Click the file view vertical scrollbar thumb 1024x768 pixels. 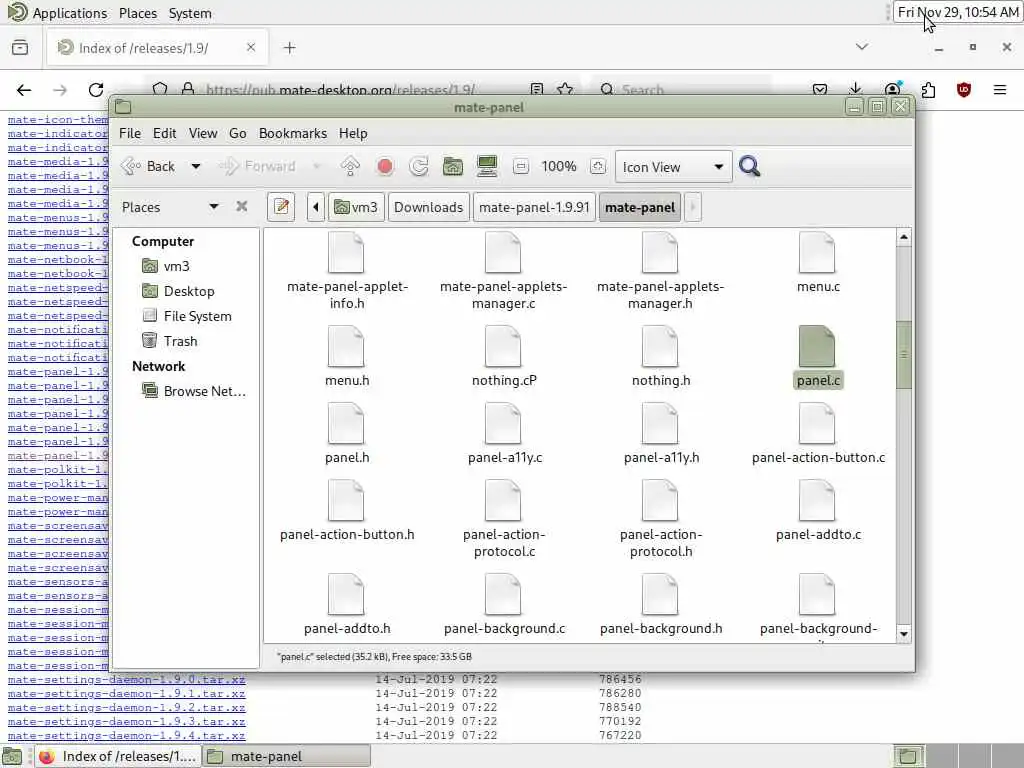coord(904,355)
